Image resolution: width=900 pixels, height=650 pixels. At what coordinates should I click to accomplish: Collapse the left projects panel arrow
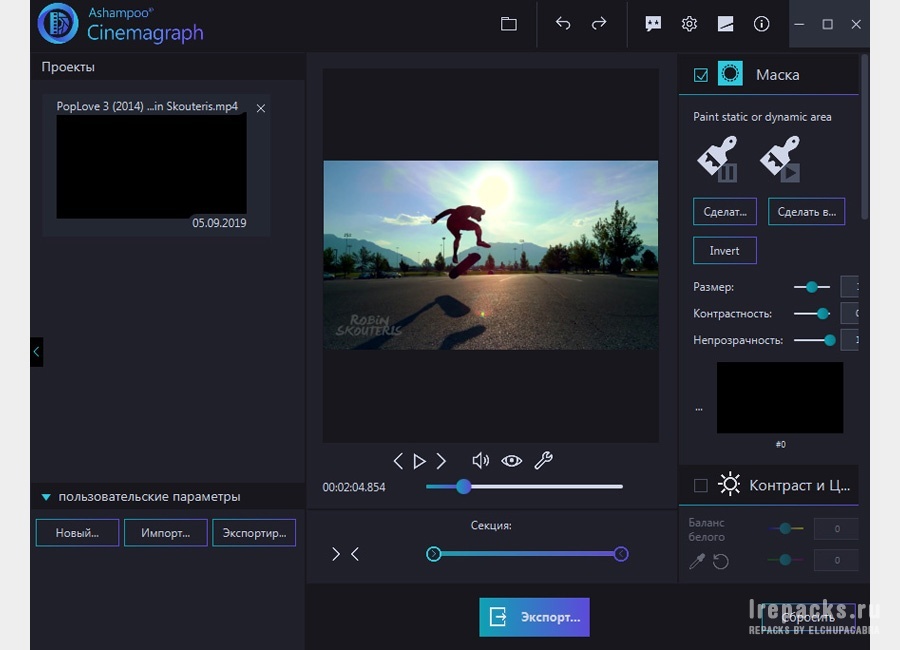pyautogui.click(x=36, y=351)
